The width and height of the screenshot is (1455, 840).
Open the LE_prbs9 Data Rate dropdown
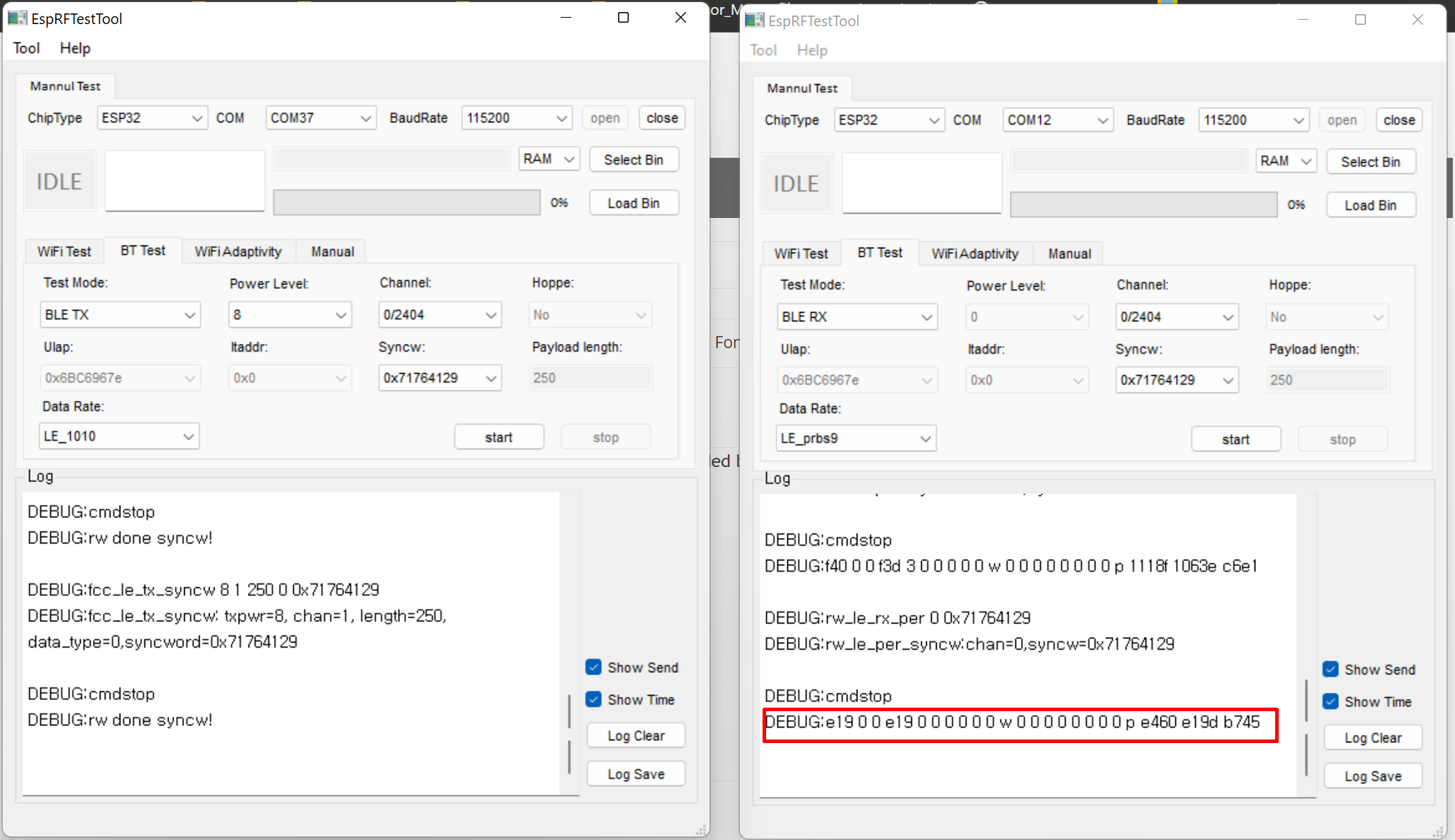point(856,438)
